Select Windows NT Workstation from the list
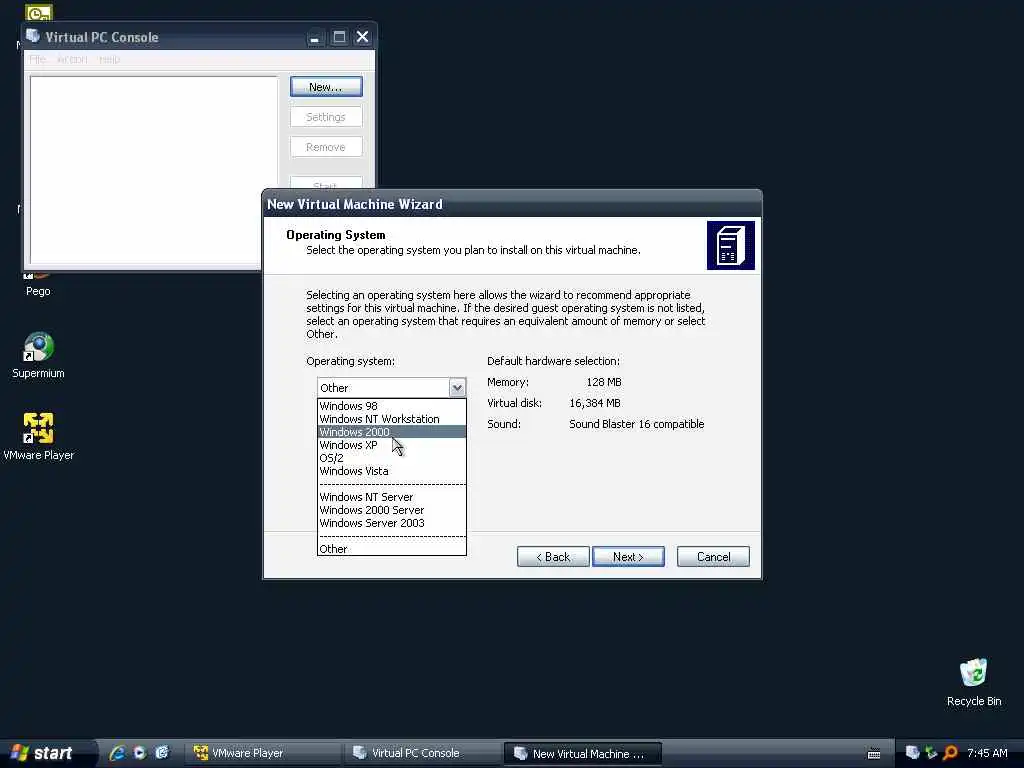 pyautogui.click(x=391, y=419)
